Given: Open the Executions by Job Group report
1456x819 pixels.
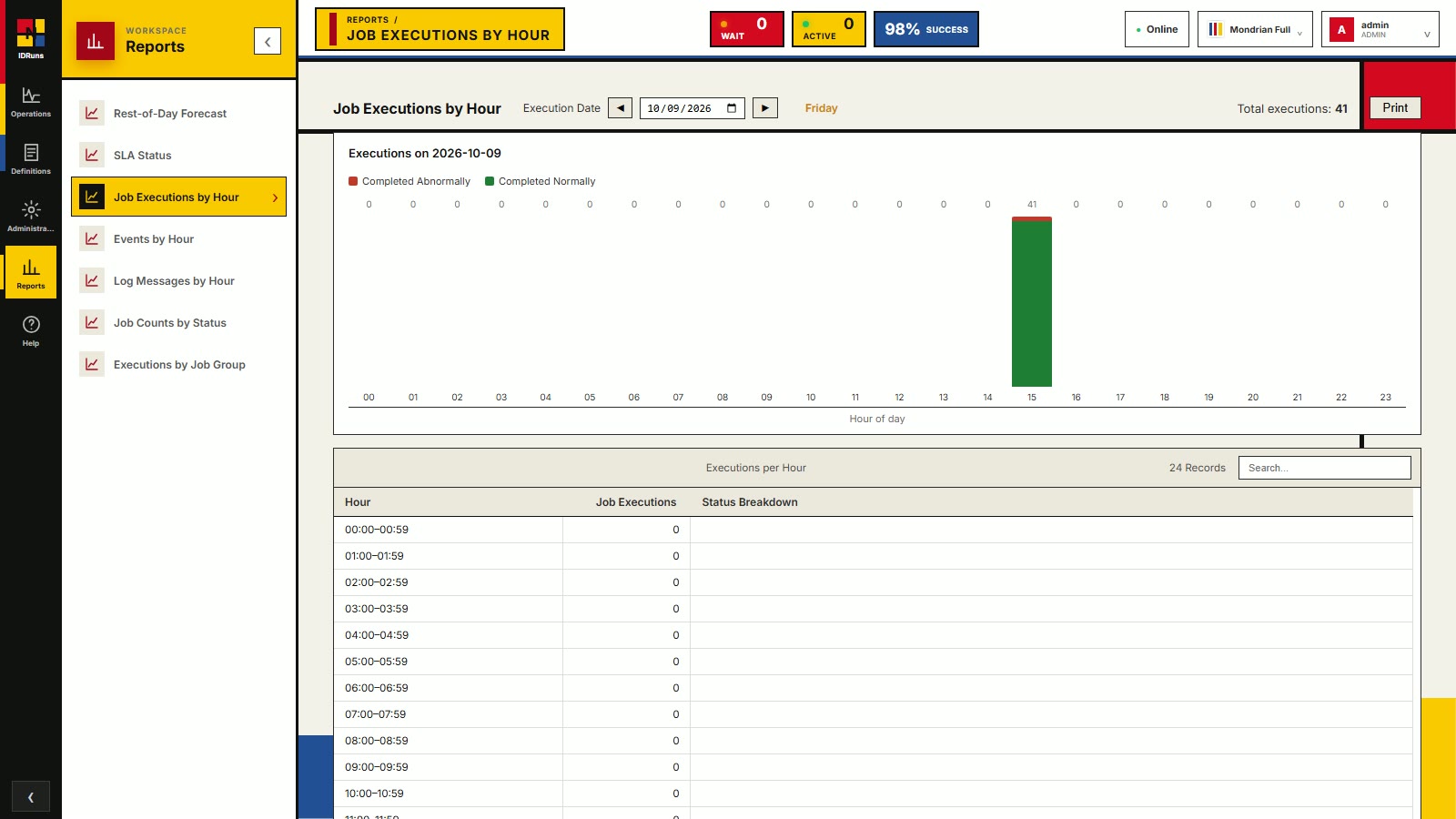Looking at the screenshot, I should pos(178,365).
